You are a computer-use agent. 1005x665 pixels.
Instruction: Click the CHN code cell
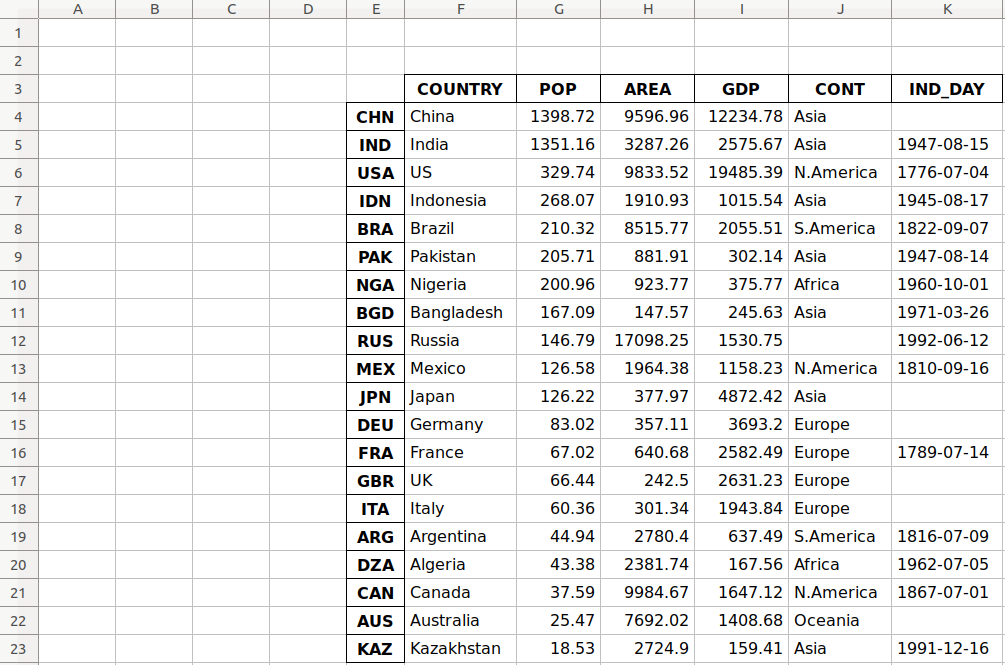pos(376,116)
